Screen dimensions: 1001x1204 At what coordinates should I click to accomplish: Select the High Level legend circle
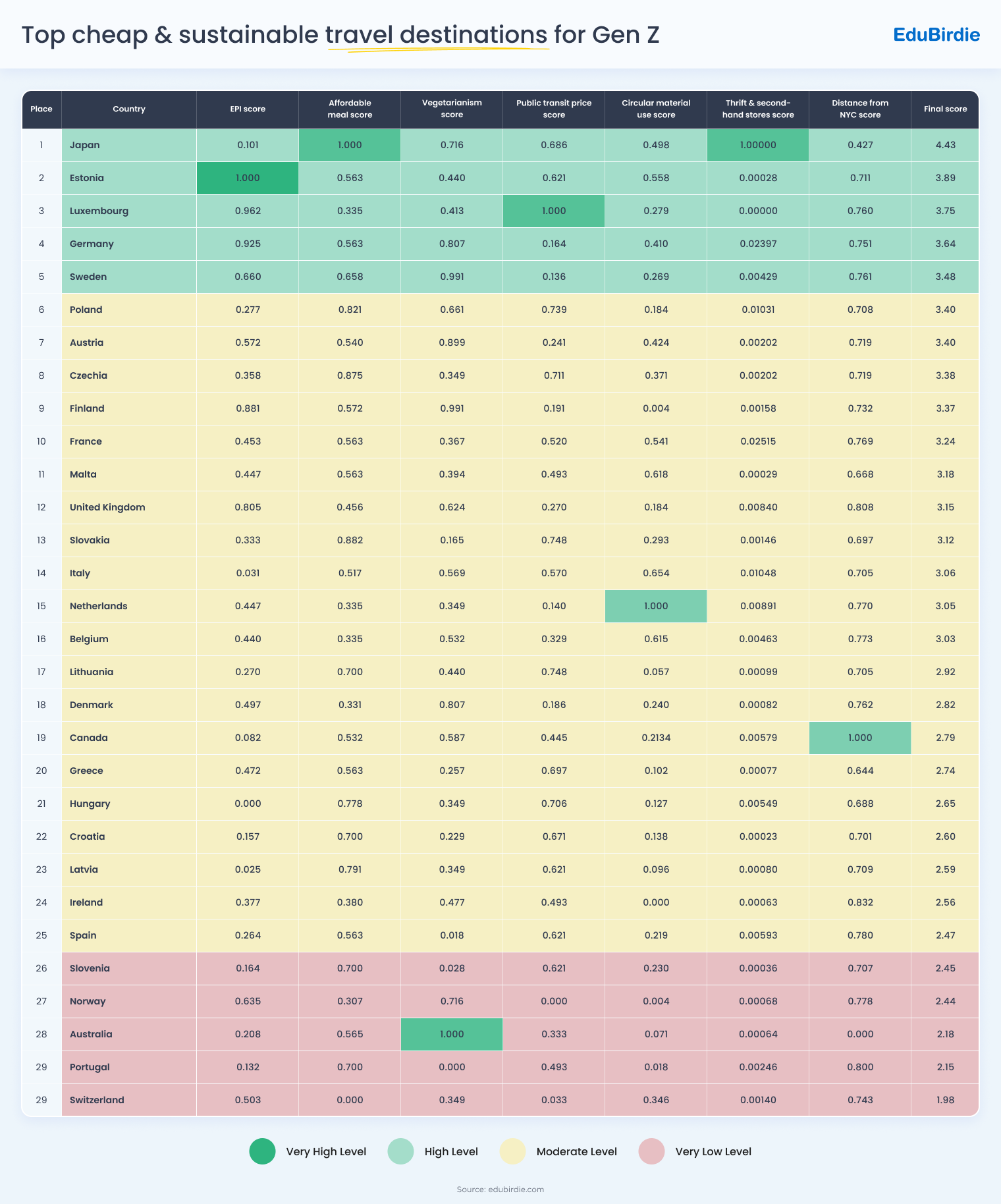point(401,1151)
